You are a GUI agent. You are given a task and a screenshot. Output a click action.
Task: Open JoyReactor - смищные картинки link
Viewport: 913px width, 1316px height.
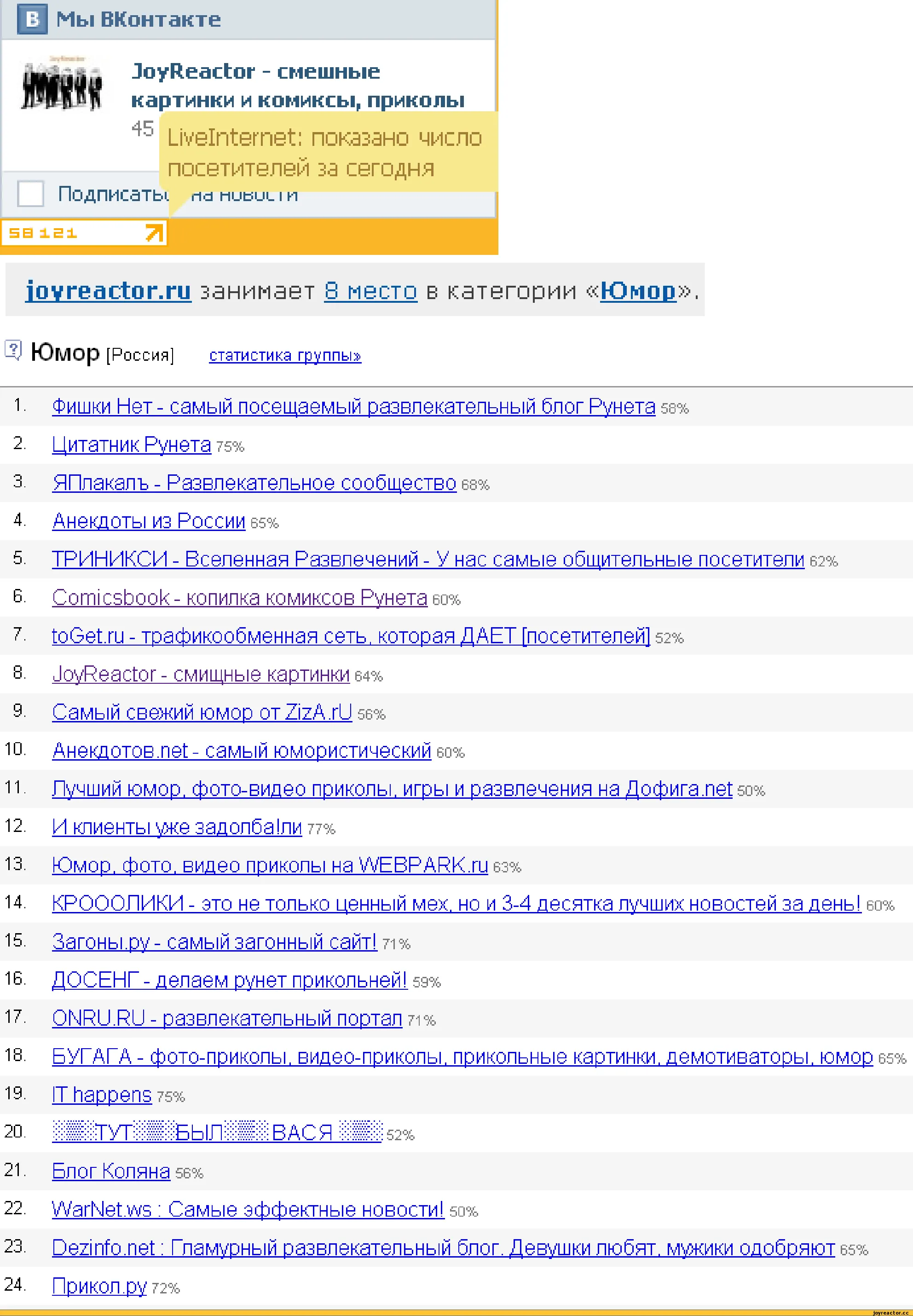[201, 674]
